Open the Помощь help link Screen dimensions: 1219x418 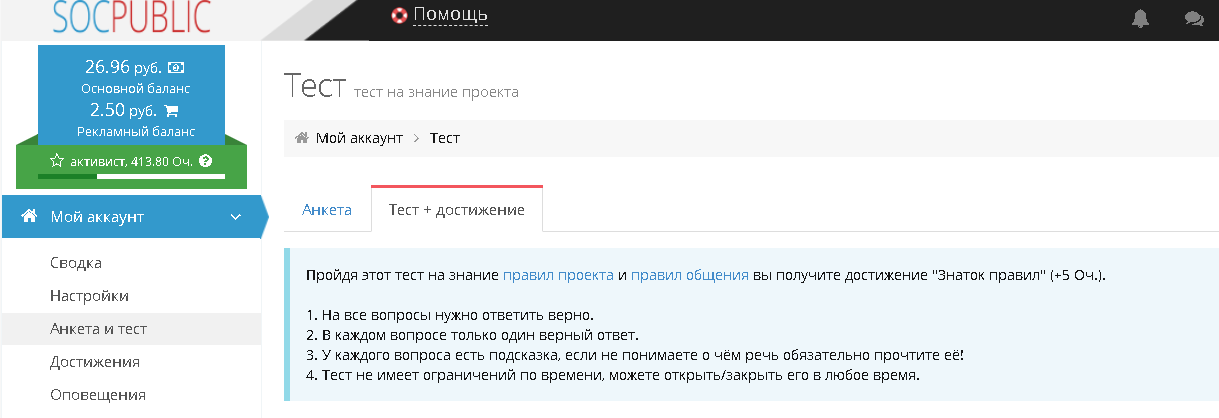pos(450,15)
